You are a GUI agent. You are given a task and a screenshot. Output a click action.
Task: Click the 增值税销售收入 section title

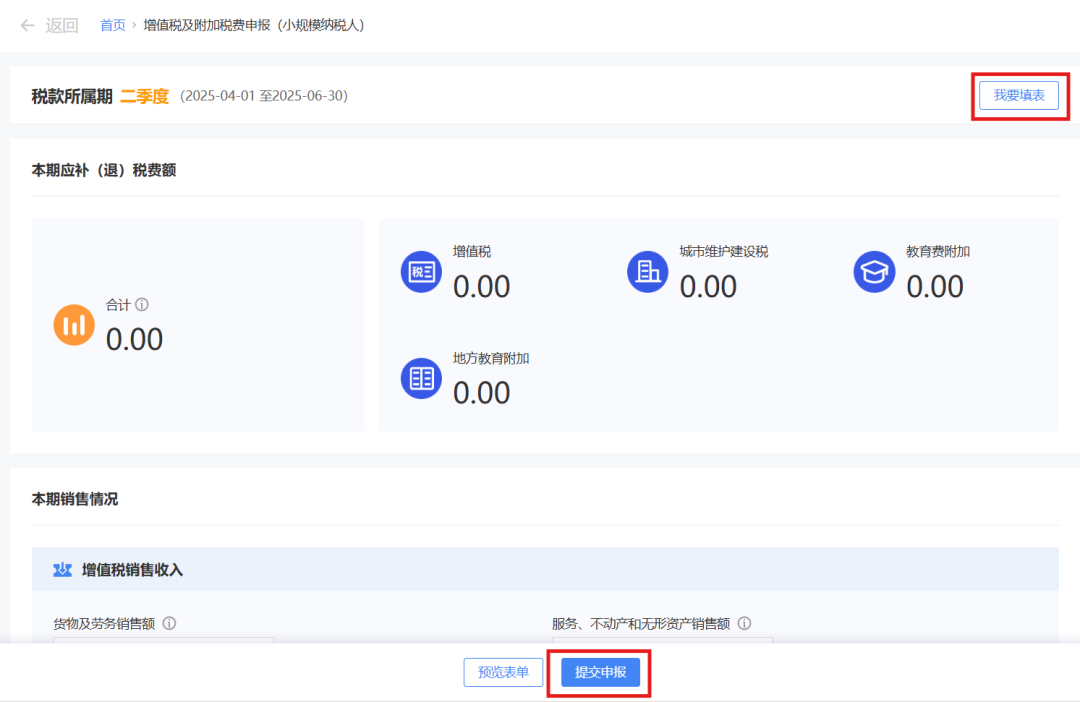tap(132, 570)
